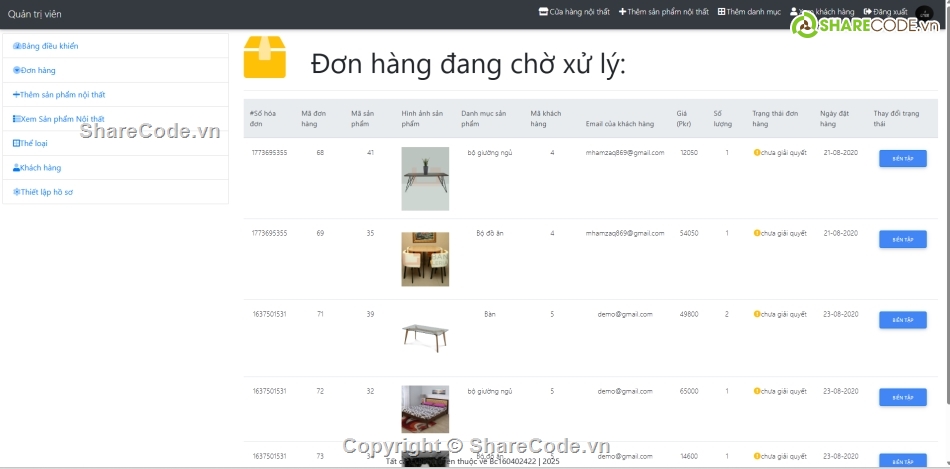
Task: Click the coffee table image of order 71
Action: click(x=425, y=338)
